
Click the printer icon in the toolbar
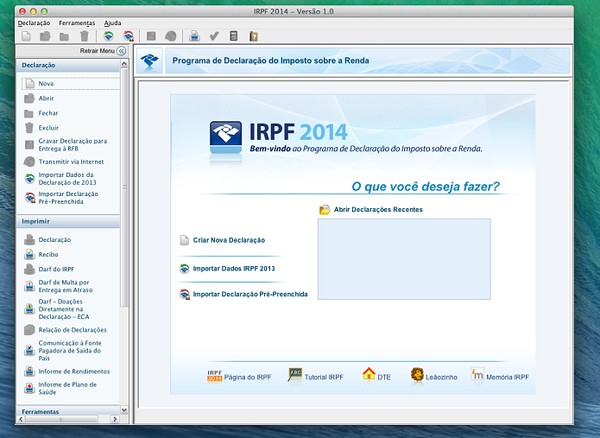click(195, 37)
